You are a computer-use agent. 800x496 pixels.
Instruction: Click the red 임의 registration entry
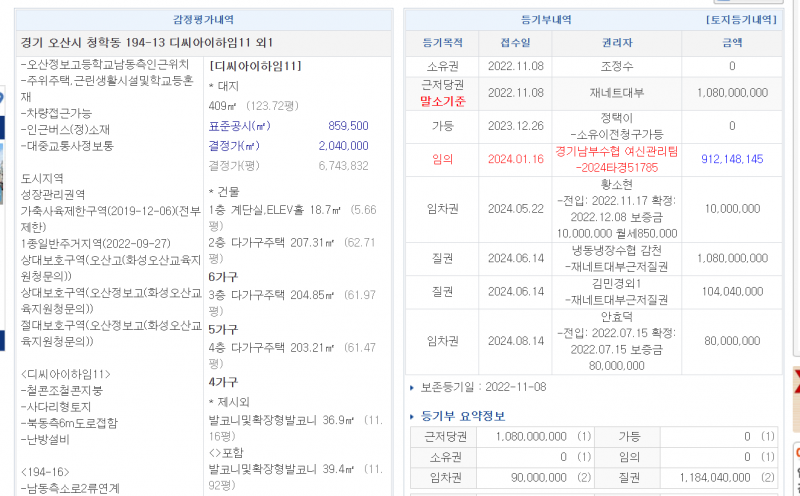click(442, 159)
